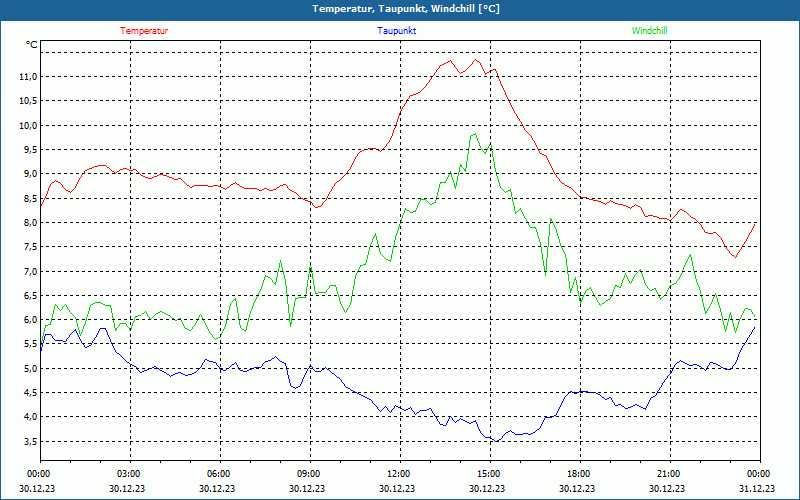Click the 6,5 y-axis value

(30, 295)
